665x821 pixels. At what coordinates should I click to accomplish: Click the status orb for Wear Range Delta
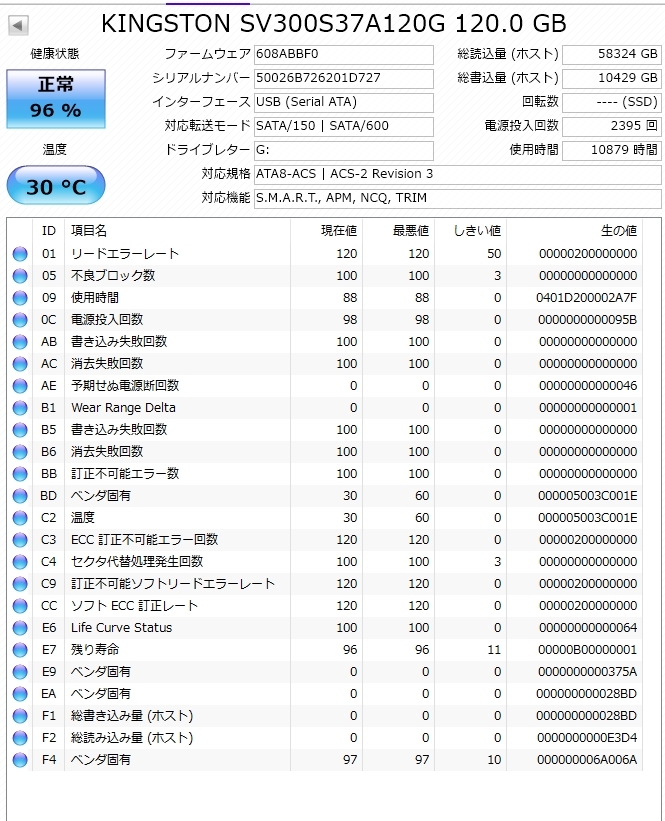pyautogui.click(x=20, y=408)
